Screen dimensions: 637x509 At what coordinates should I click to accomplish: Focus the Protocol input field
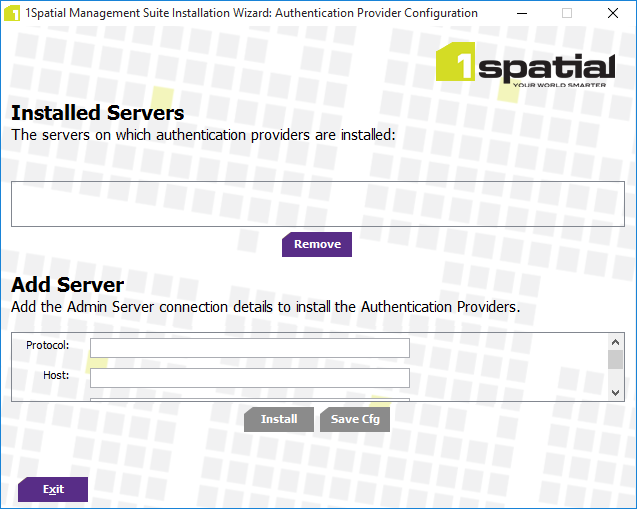[250, 347]
